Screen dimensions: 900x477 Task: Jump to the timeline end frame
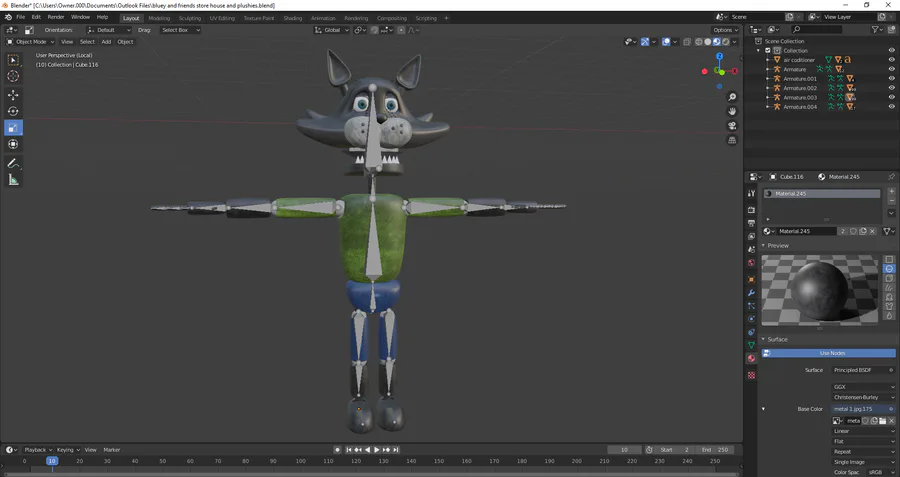[x=395, y=450]
